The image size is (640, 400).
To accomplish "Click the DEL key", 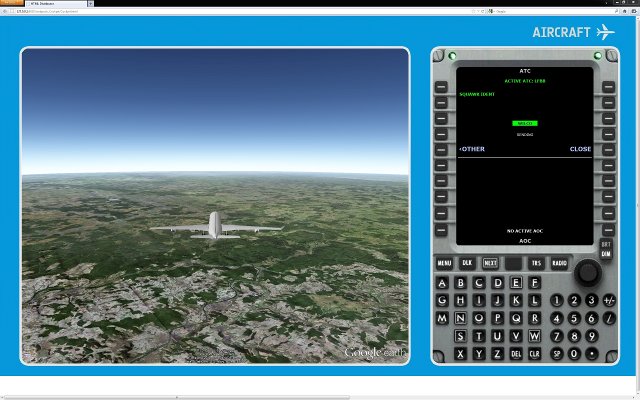I will pyautogui.click(x=516, y=354).
